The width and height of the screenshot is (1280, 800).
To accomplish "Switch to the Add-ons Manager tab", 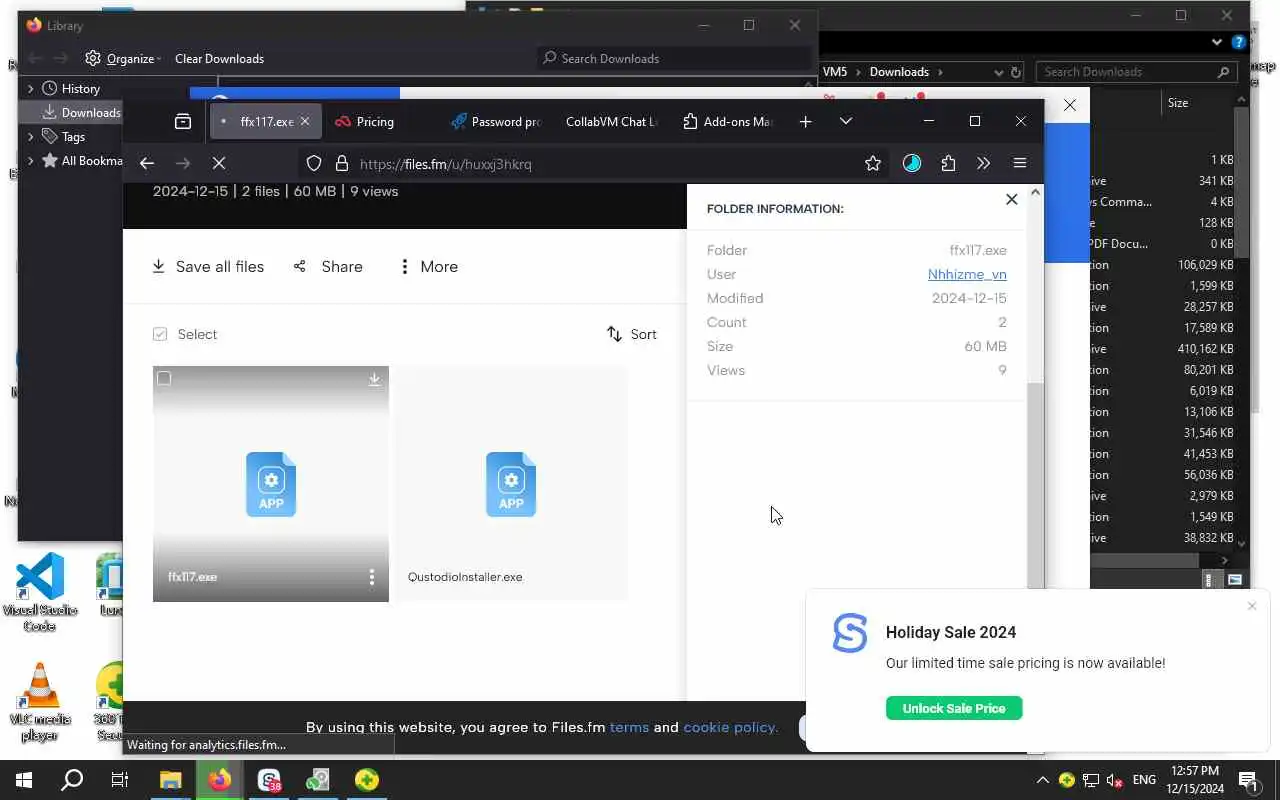I will point(728,121).
